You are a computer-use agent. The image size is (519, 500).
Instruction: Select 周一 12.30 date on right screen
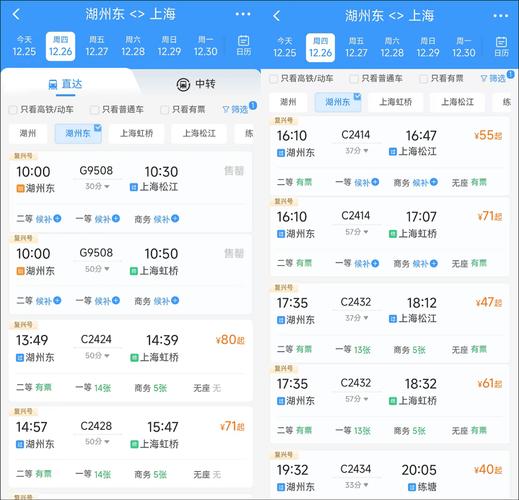click(464, 47)
